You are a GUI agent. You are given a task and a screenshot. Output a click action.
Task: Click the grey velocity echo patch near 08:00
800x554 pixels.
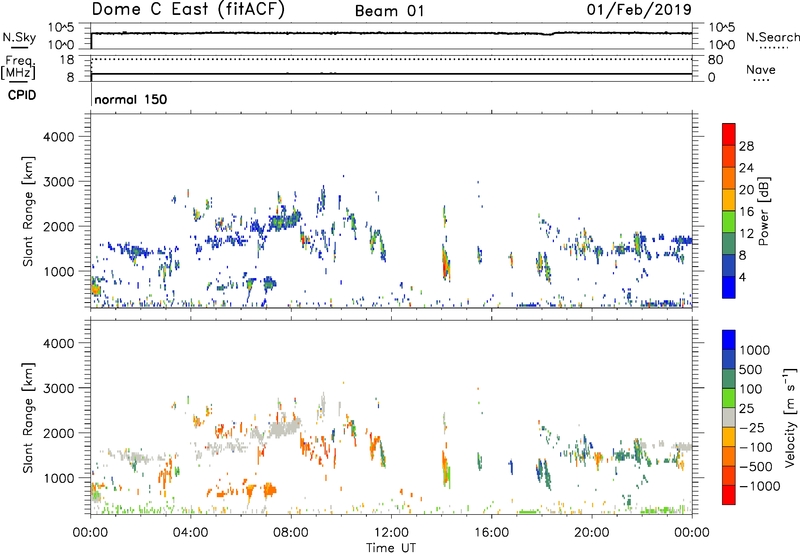point(285,428)
